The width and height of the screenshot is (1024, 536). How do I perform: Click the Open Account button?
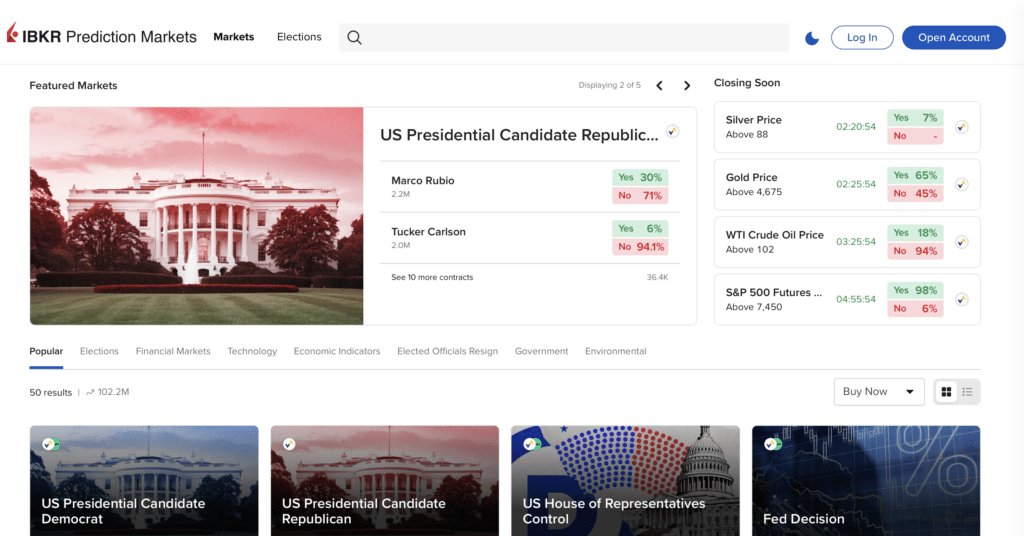click(x=953, y=37)
